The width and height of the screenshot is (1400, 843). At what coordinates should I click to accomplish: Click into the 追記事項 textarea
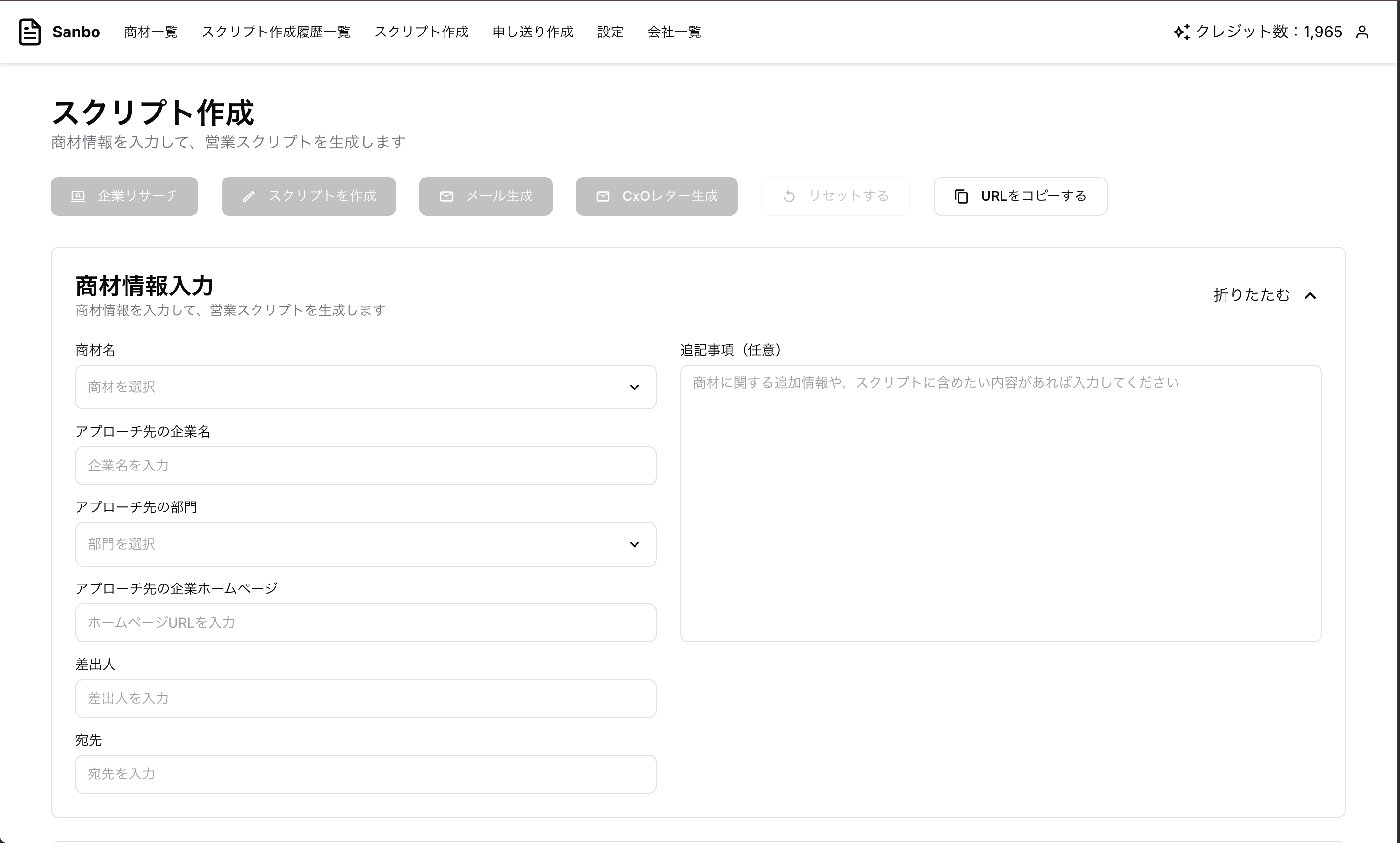1001,503
